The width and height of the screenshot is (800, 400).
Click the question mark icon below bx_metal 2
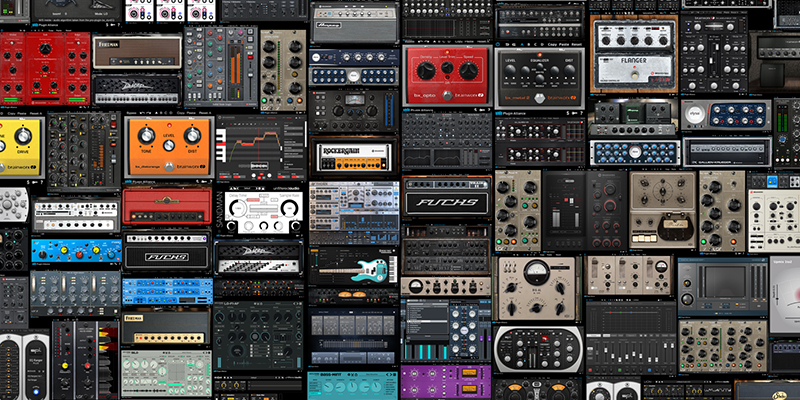(583, 115)
